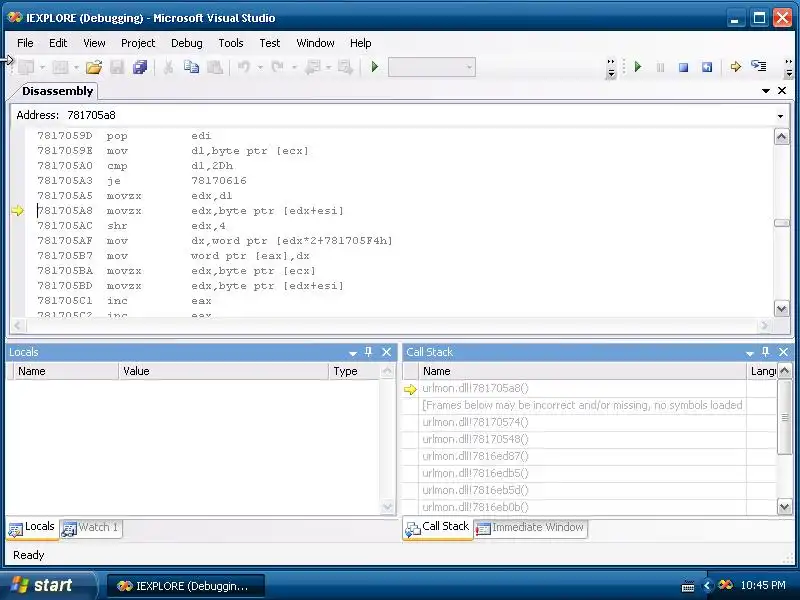Switch to the Immediate Window tab
Screen dimensions: 800x600
click(530, 528)
